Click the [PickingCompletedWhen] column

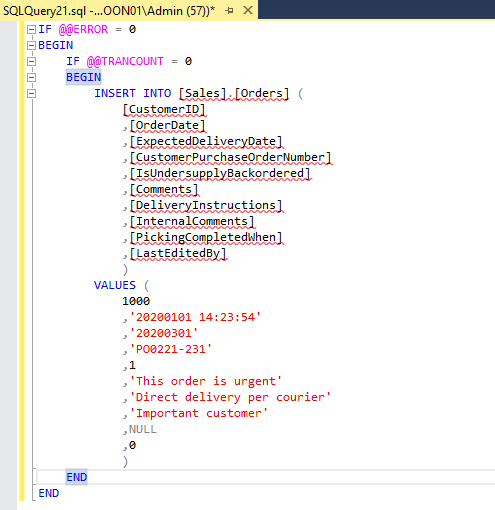pos(206,237)
